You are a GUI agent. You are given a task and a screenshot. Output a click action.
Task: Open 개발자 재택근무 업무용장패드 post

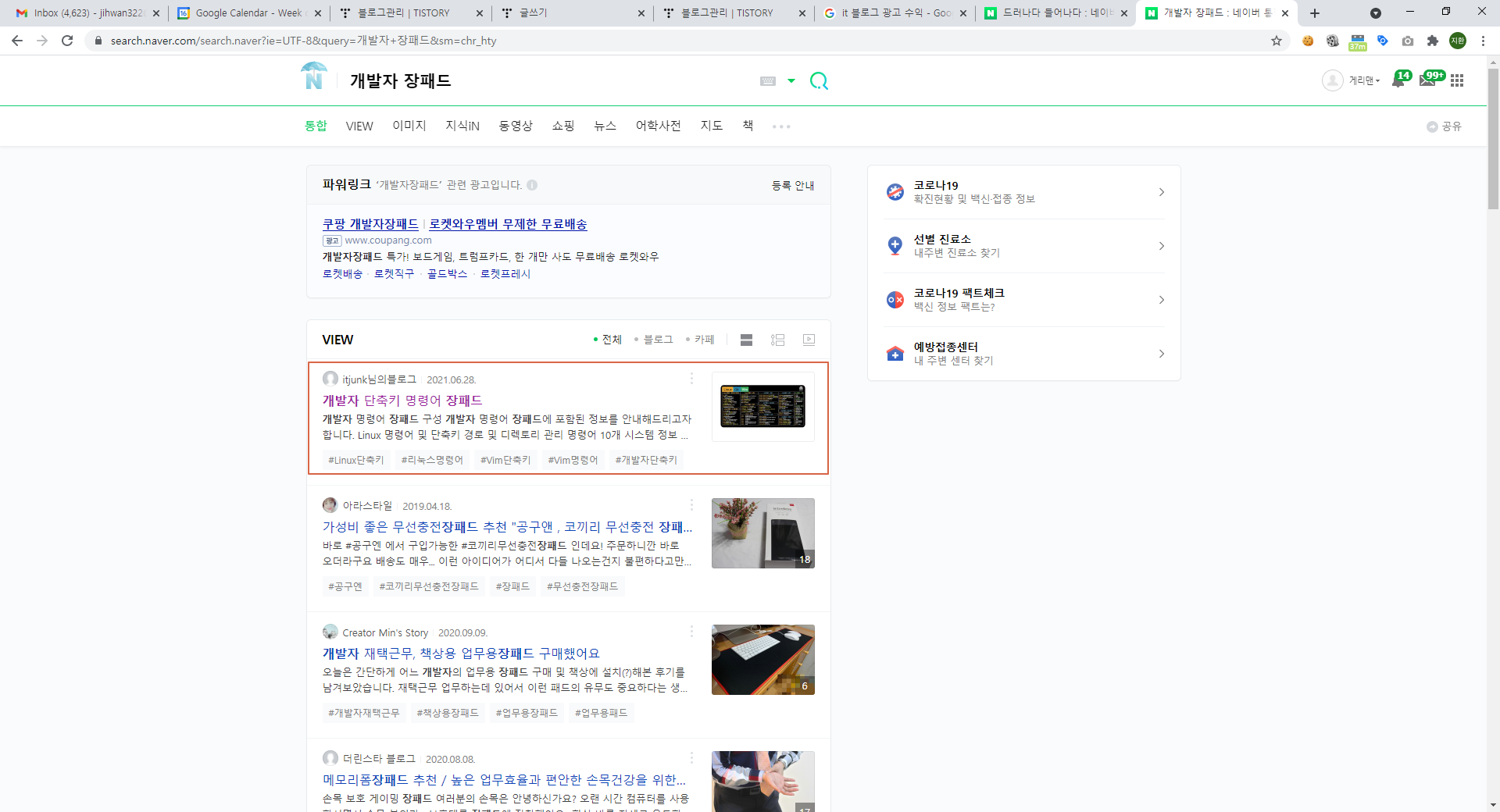point(461,654)
